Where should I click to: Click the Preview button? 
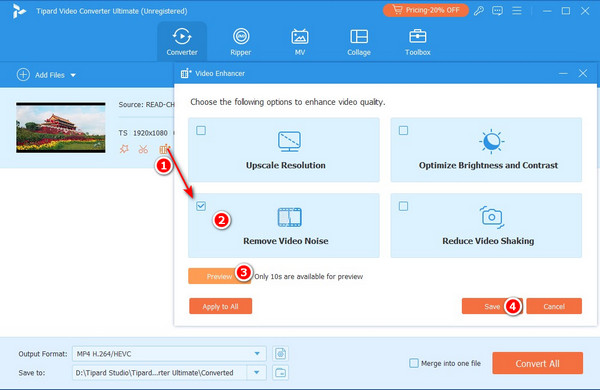pyautogui.click(x=219, y=276)
